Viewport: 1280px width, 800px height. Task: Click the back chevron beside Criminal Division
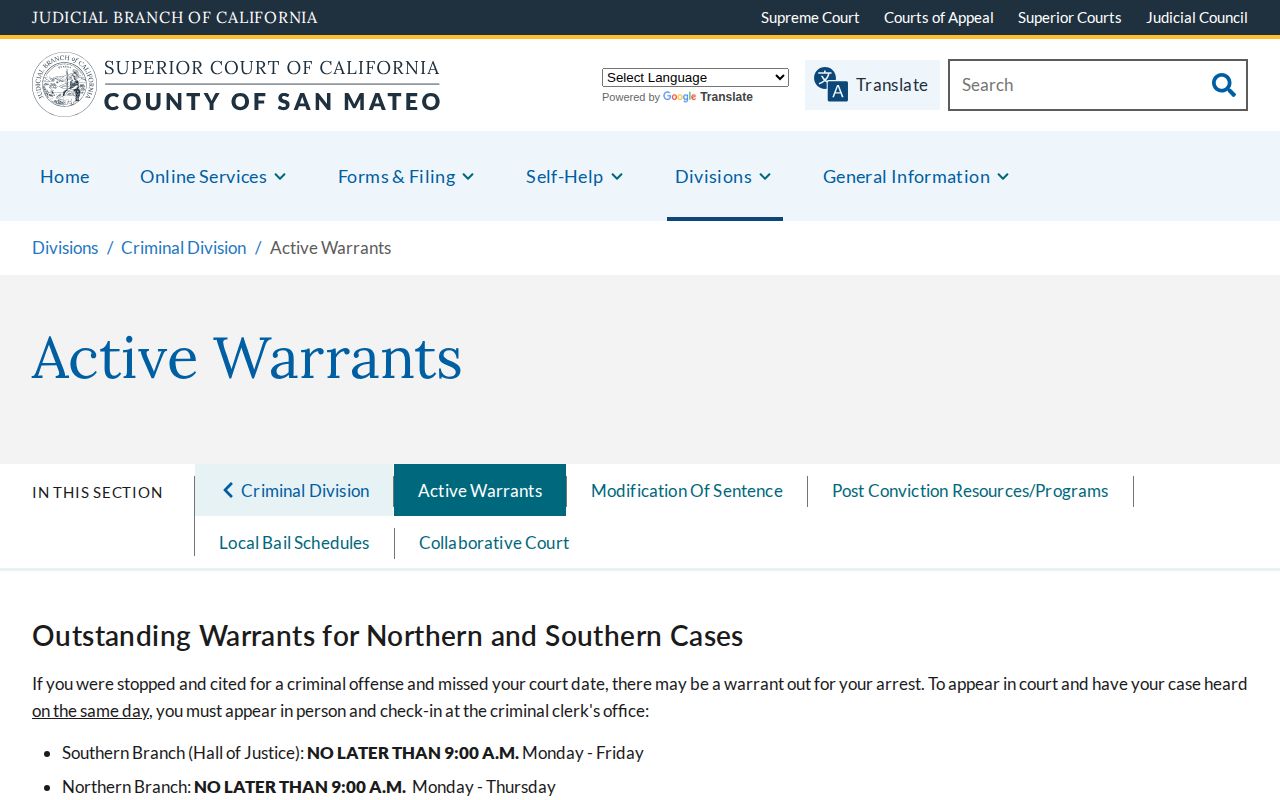click(x=228, y=490)
